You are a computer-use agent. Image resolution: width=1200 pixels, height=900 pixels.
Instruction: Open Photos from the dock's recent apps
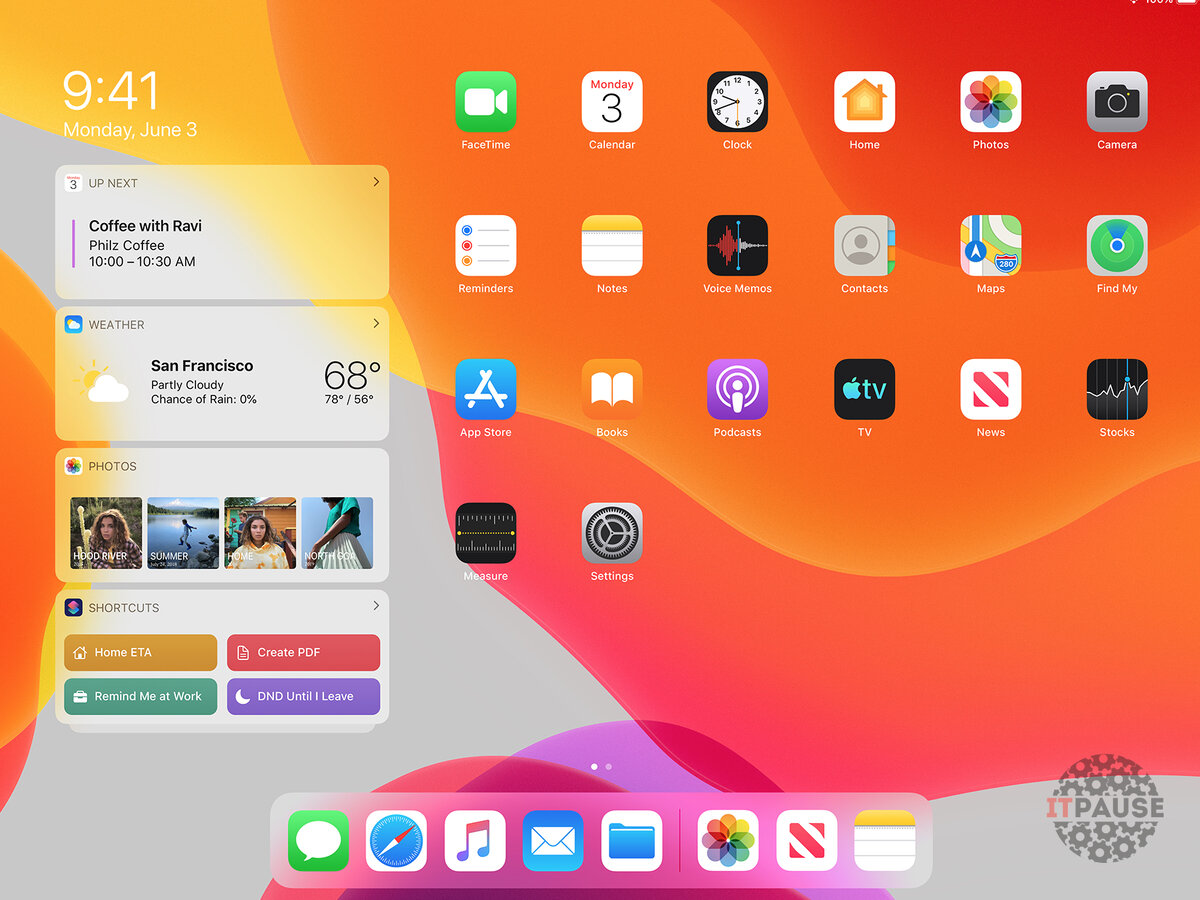pyautogui.click(x=728, y=841)
